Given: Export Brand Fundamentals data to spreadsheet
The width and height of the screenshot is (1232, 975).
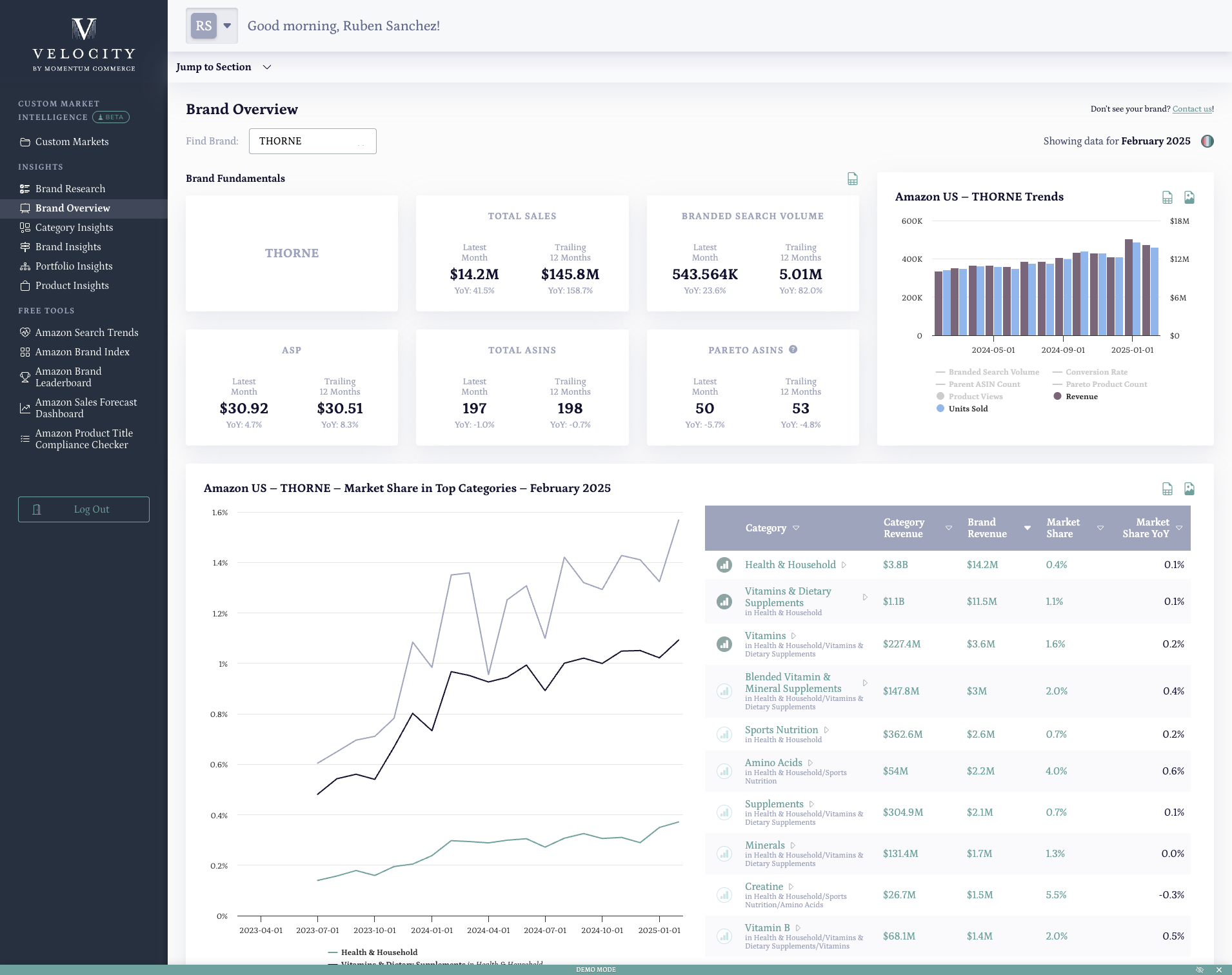Looking at the screenshot, I should (852, 179).
